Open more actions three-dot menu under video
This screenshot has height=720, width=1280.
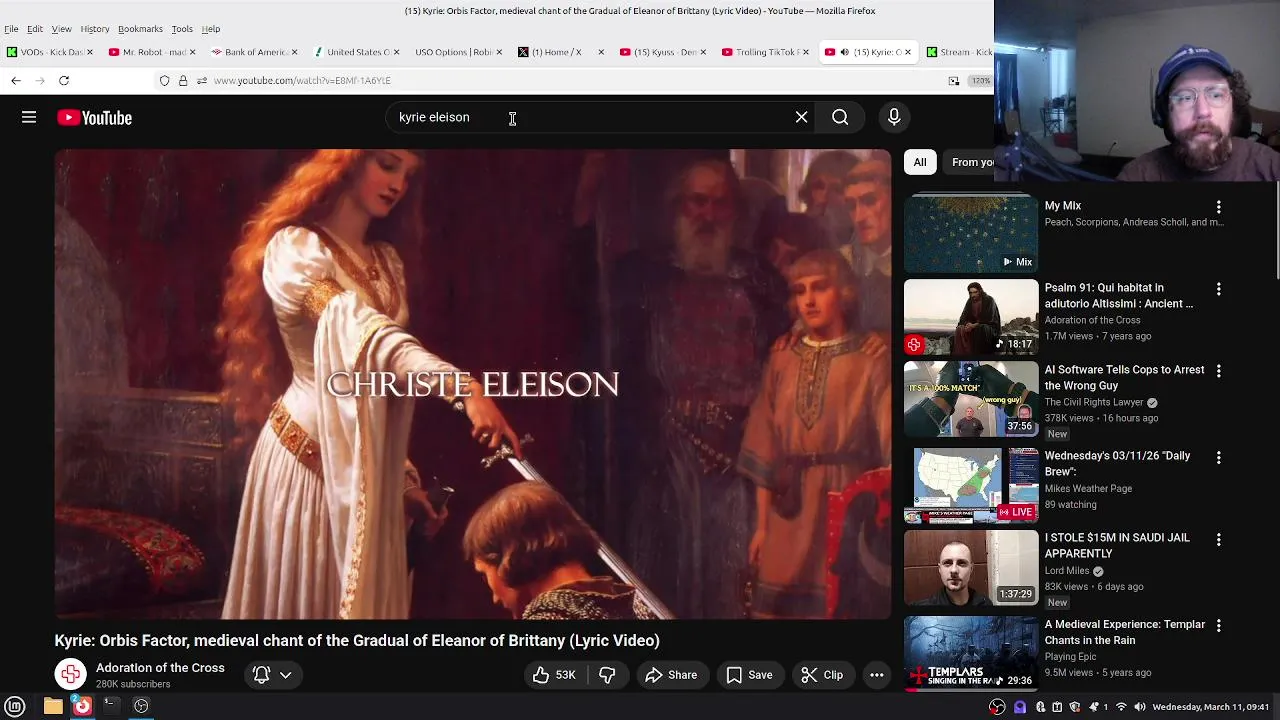point(876,675)
